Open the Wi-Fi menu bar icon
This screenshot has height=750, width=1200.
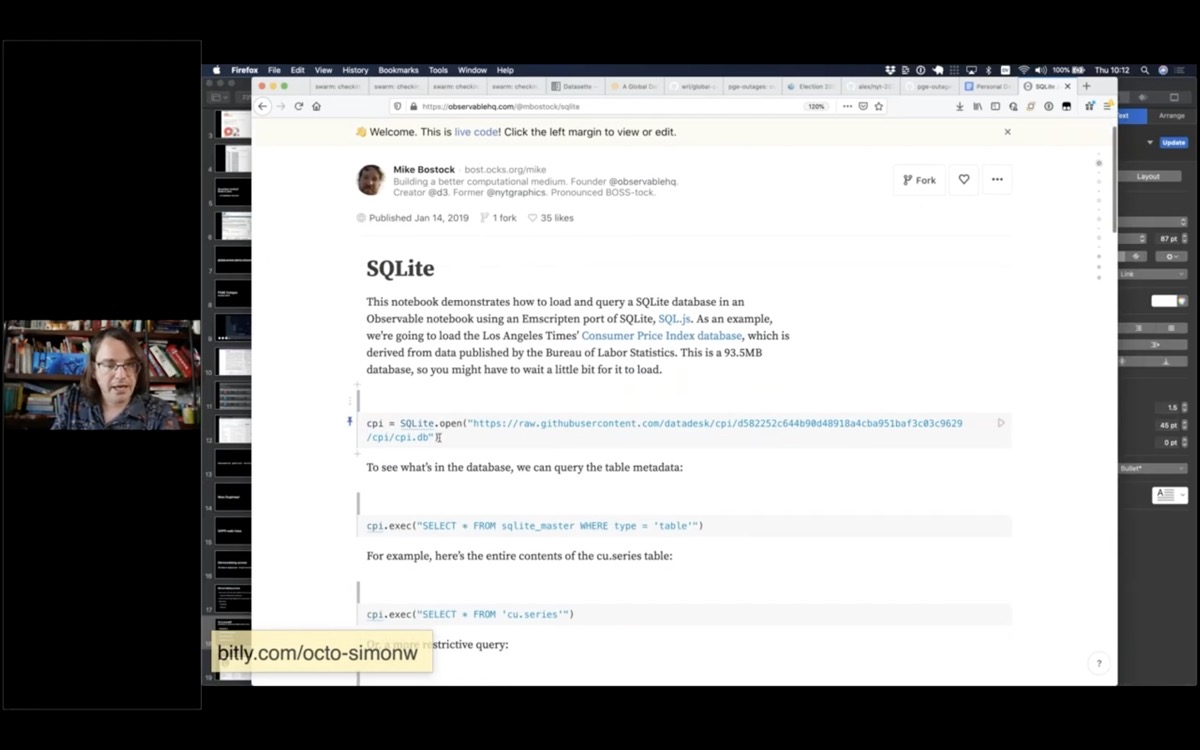(x=1023, y=70)
